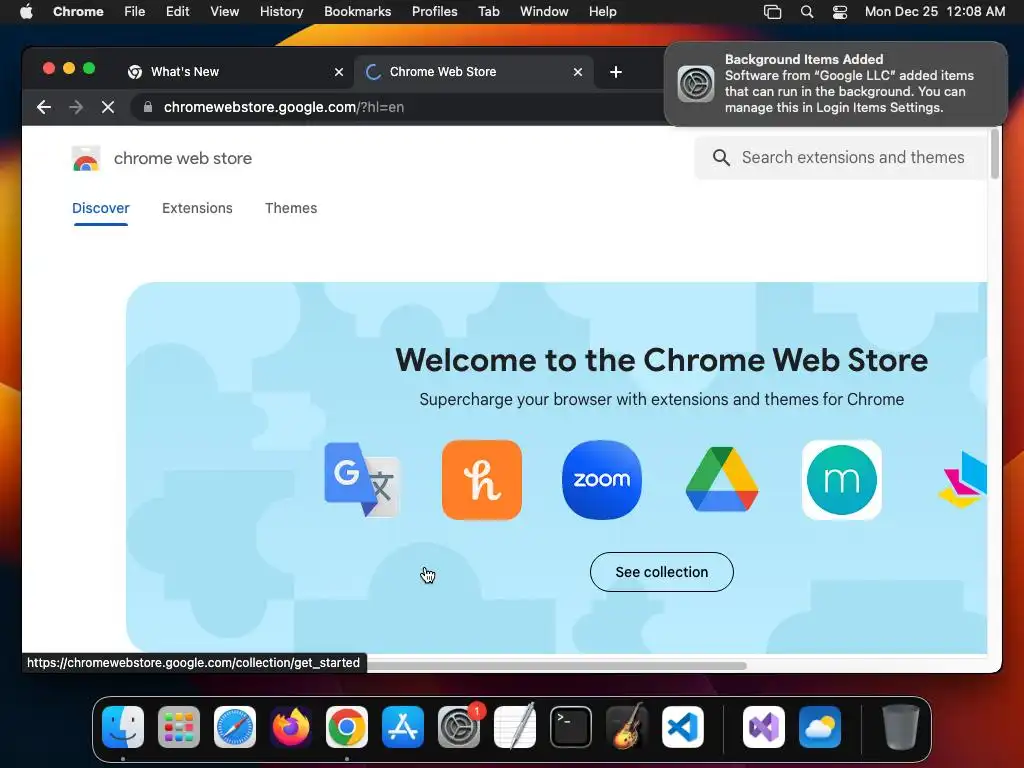Open the History menu

click(x=281, y=12)
